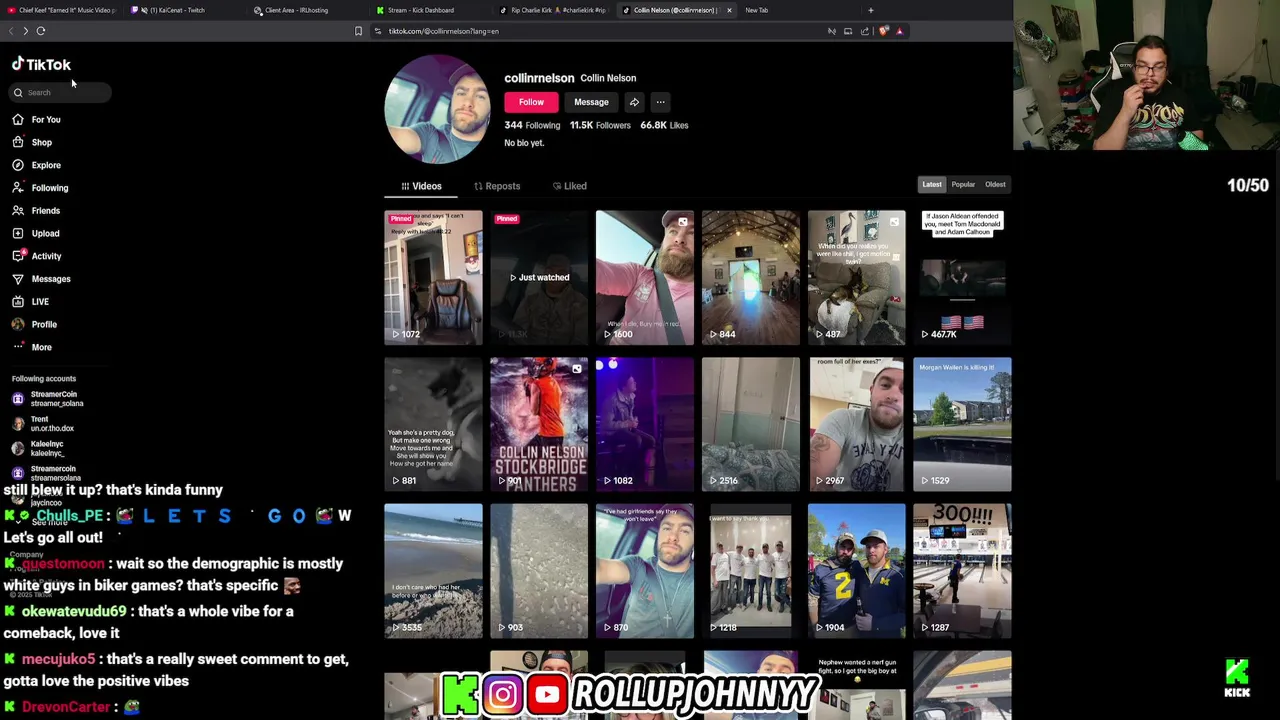This screenshot has height=720, width=1280.
Task: Open video with 844 views
Action: 751,277
